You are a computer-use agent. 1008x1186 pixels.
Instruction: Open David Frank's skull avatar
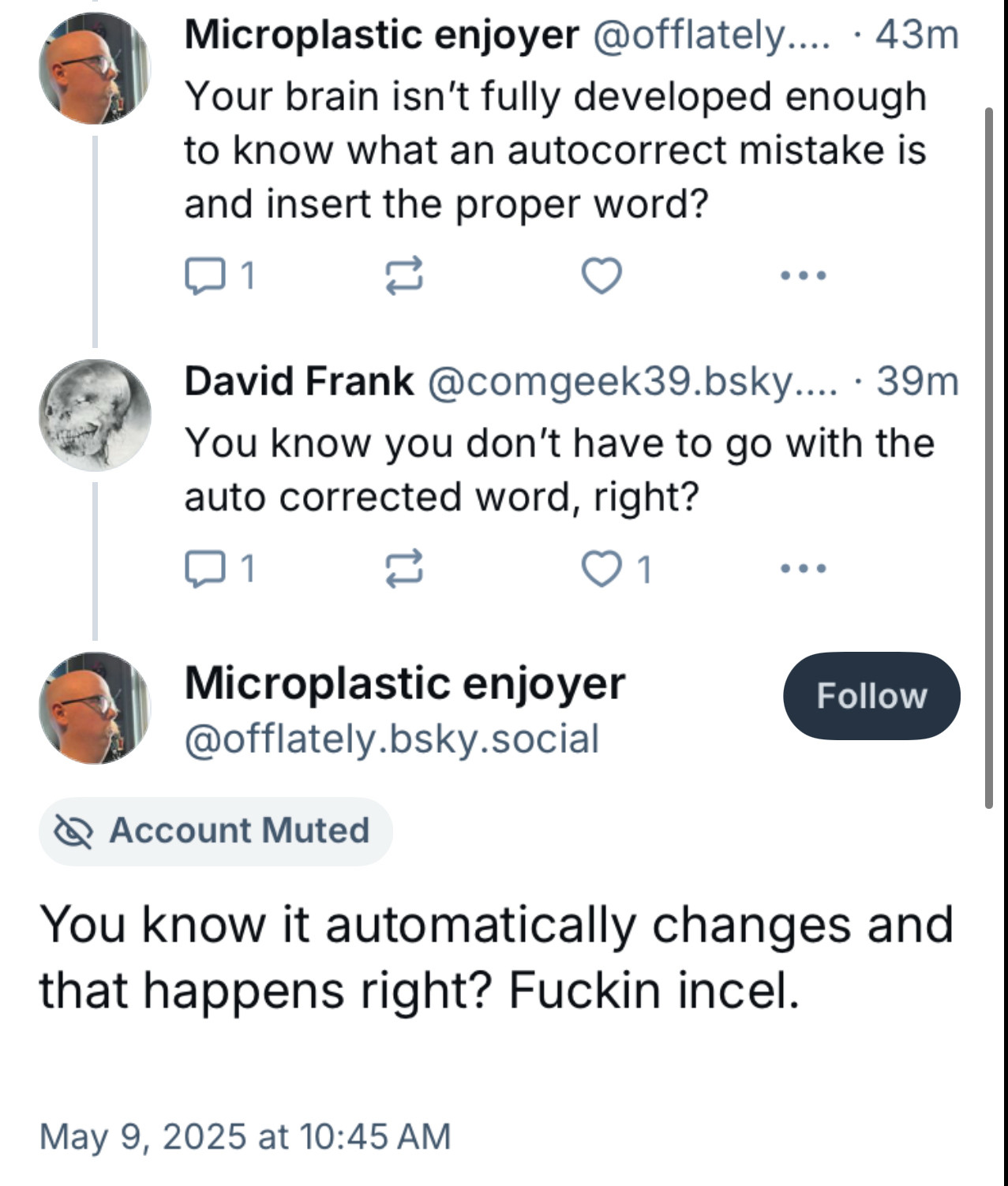(x=95, y=415)
